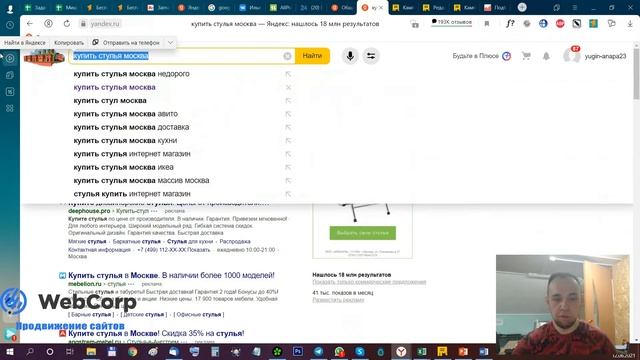The image size is (640, 360).
Task: Open Детские стулья sublink
Action: (x=144, y=315)
